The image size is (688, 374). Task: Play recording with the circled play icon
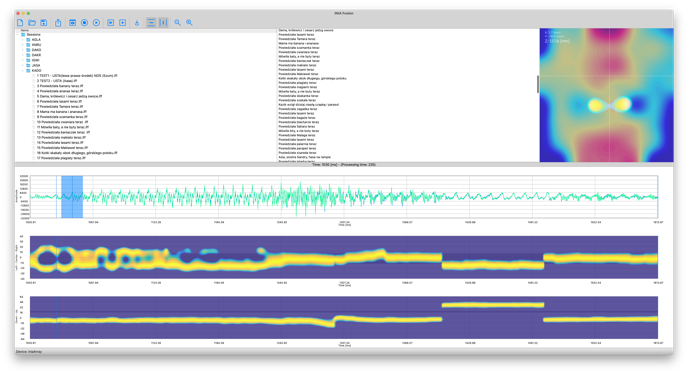click(x=97, y=22)
